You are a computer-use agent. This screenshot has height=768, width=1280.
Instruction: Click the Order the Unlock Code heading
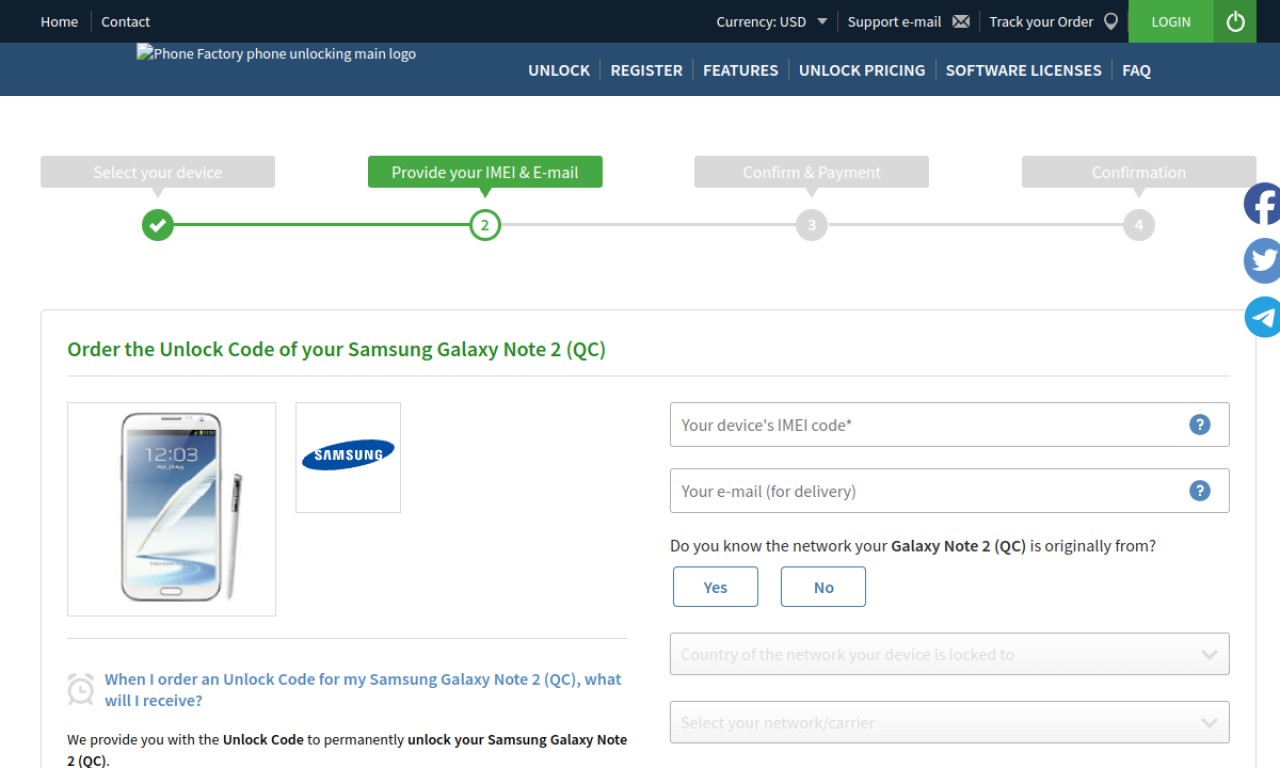click(336, 350)
